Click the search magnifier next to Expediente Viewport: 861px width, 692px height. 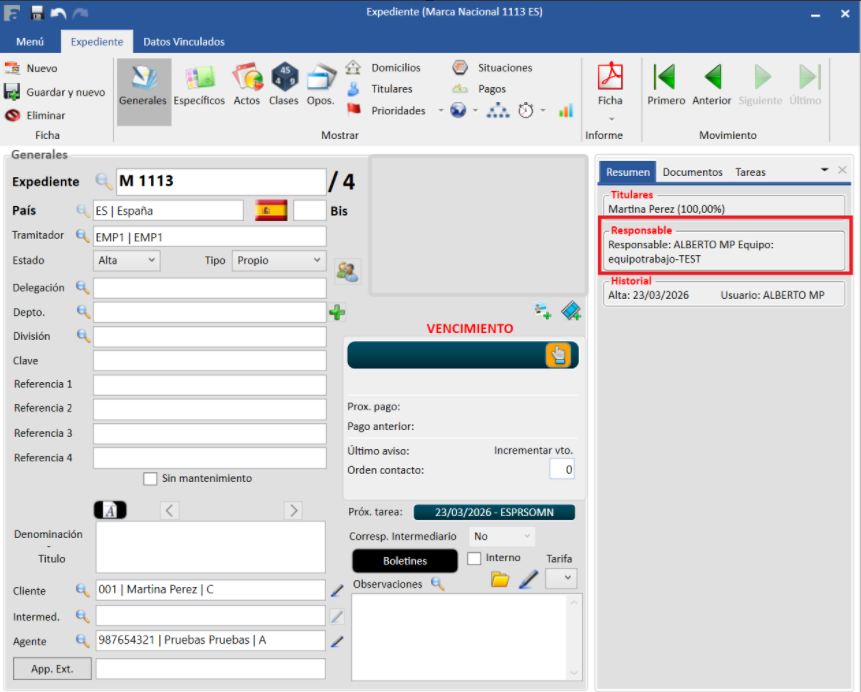tap(104, 182)
